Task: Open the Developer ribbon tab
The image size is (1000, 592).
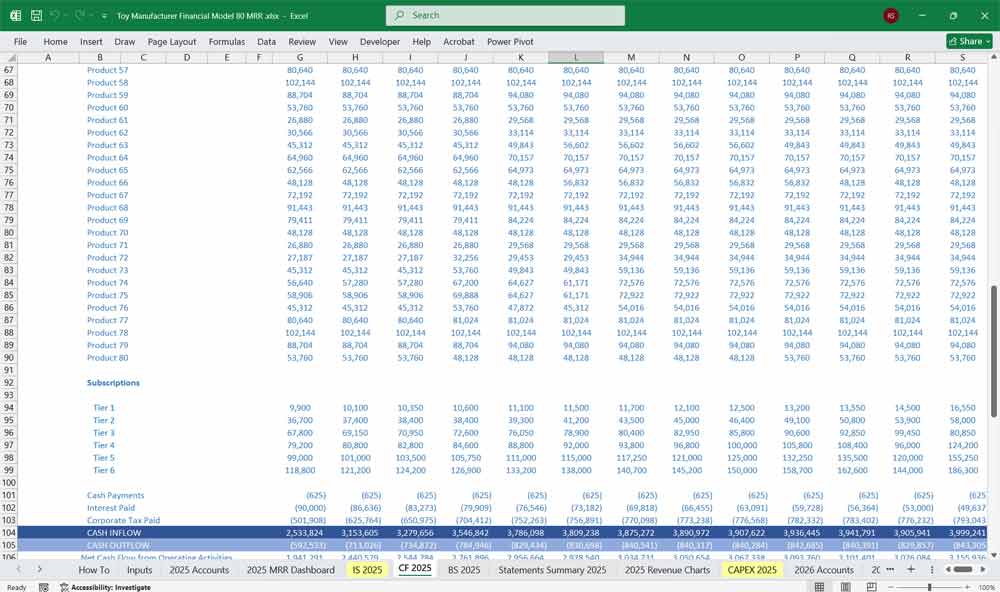Action: click(379, 41)
